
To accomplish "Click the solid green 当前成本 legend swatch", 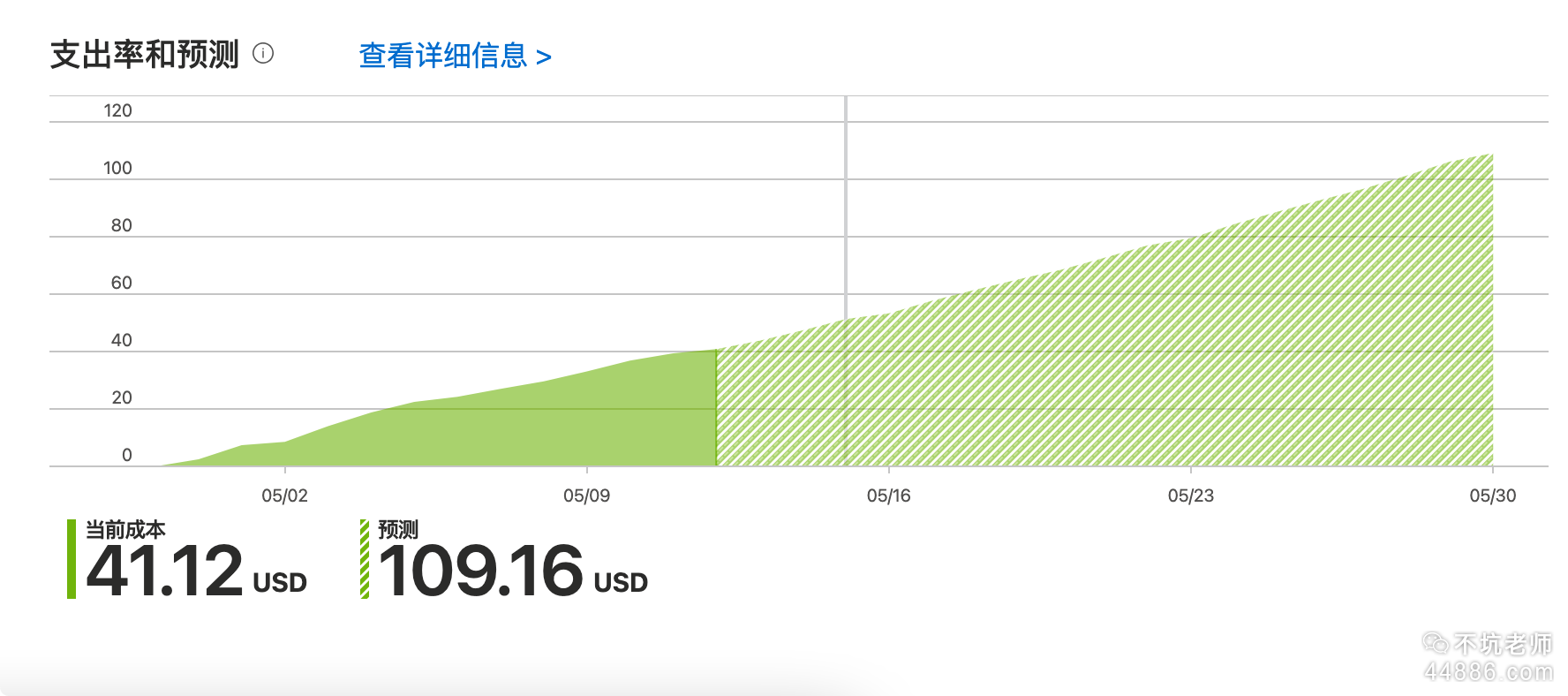I will 72,559.
